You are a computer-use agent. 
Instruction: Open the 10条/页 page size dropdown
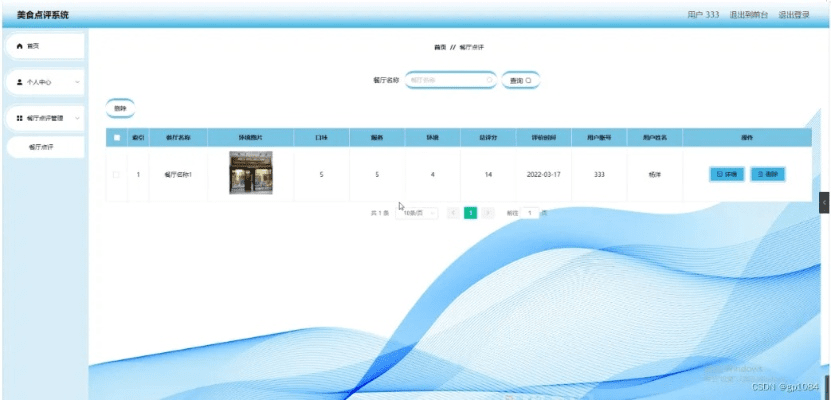click(x=417, y=213)
